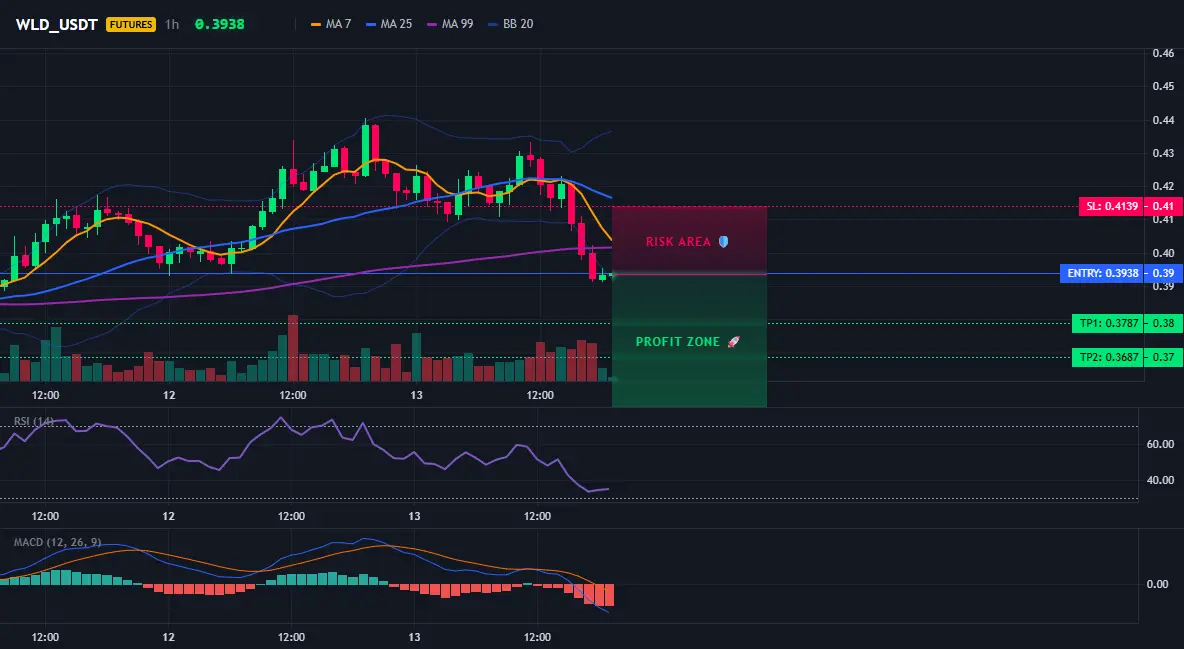The image size is (1184, 649).
Task: Click the '12' date label on price chart axis
Action: coord(169,395)
